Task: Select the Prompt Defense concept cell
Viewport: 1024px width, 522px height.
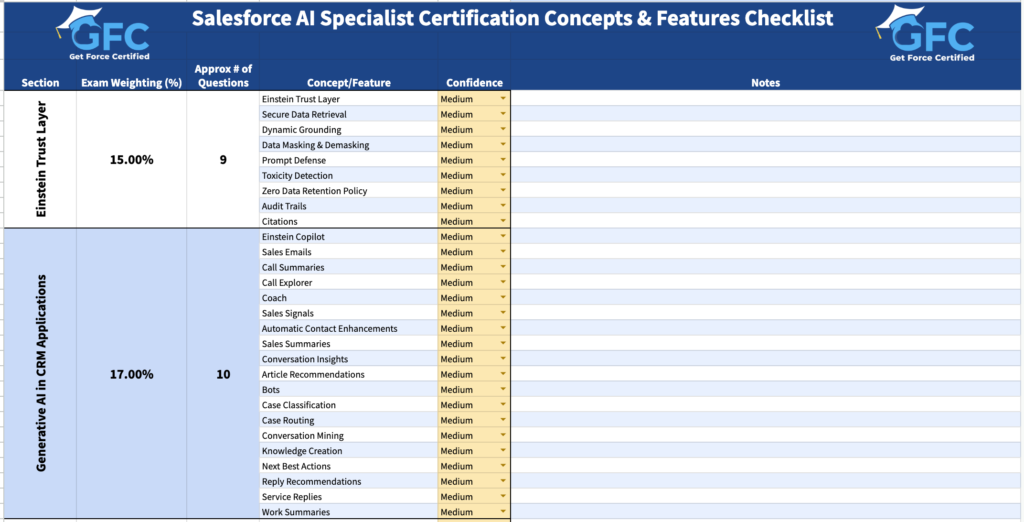Action: 349,160
